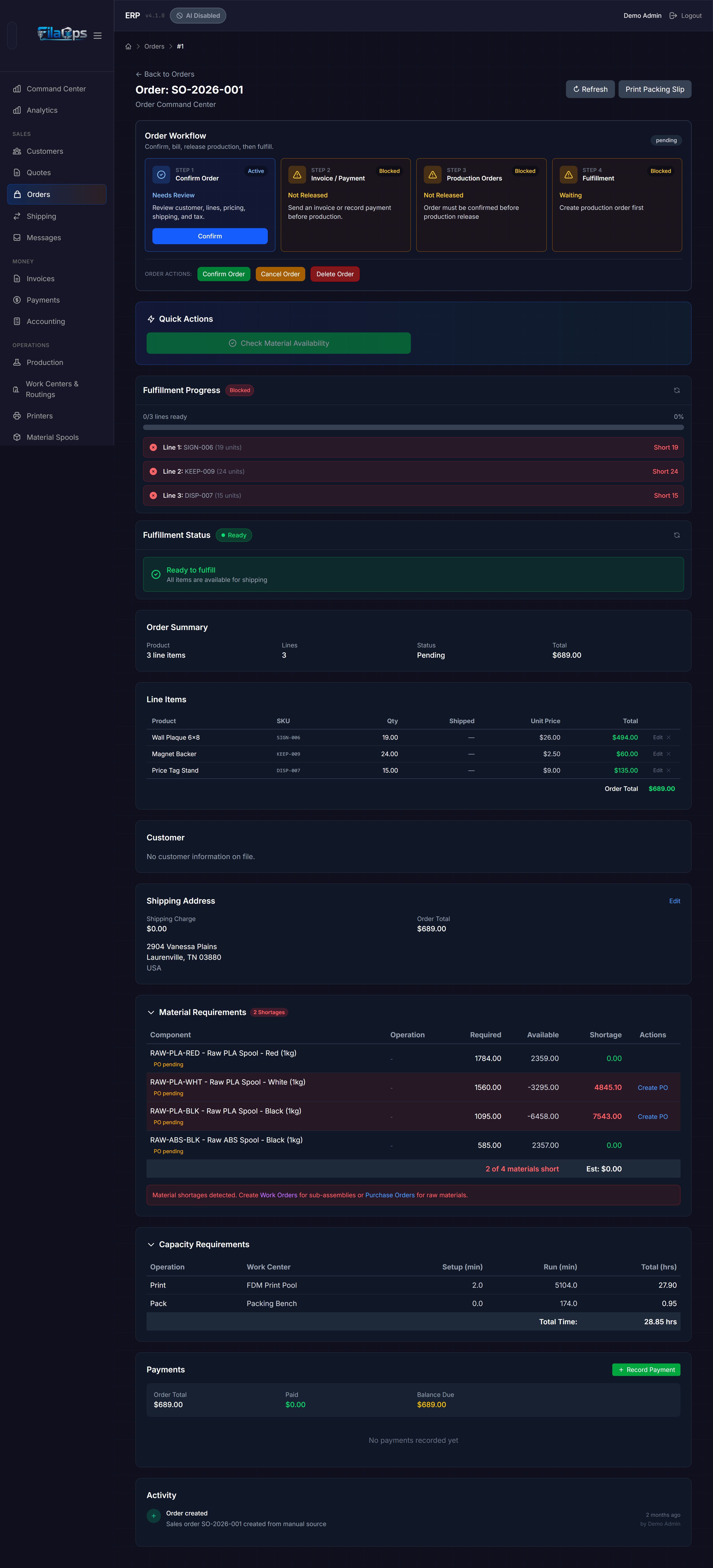Screen dimensions: 713x1568
Task: Click SKU SIGN-006 cell in Line Items
Action: tap(289, 738)
